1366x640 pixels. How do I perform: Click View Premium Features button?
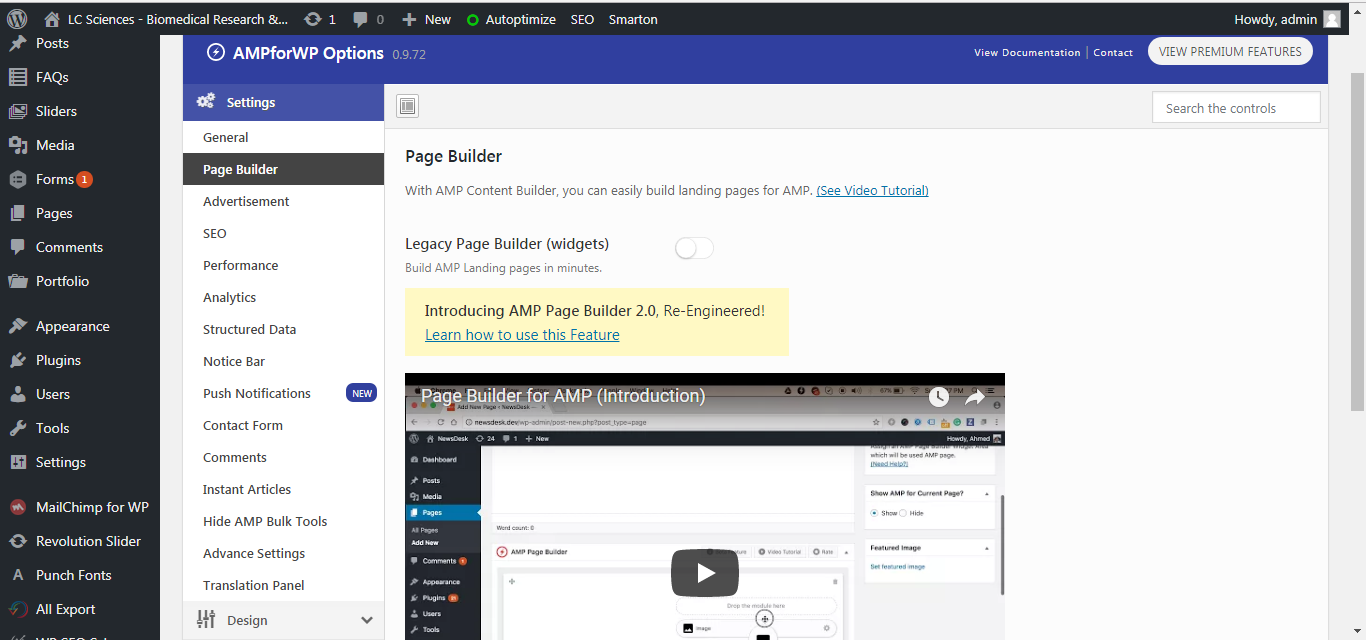(x=1230, y=52)
